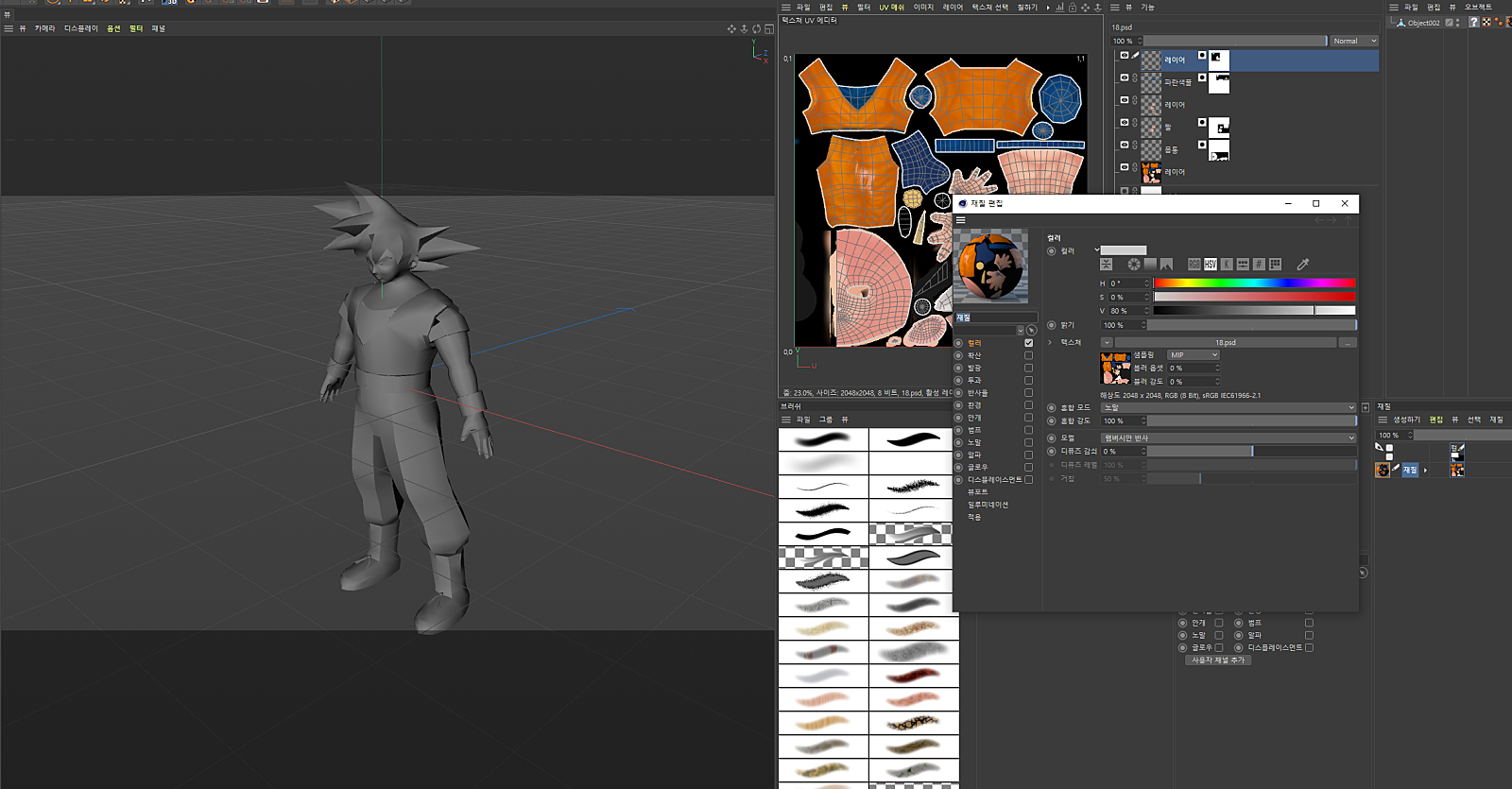Screen dimensions: 1512x789
Task: Click the 사용자 채널 추가 button
Action: tap(1218, 660)
